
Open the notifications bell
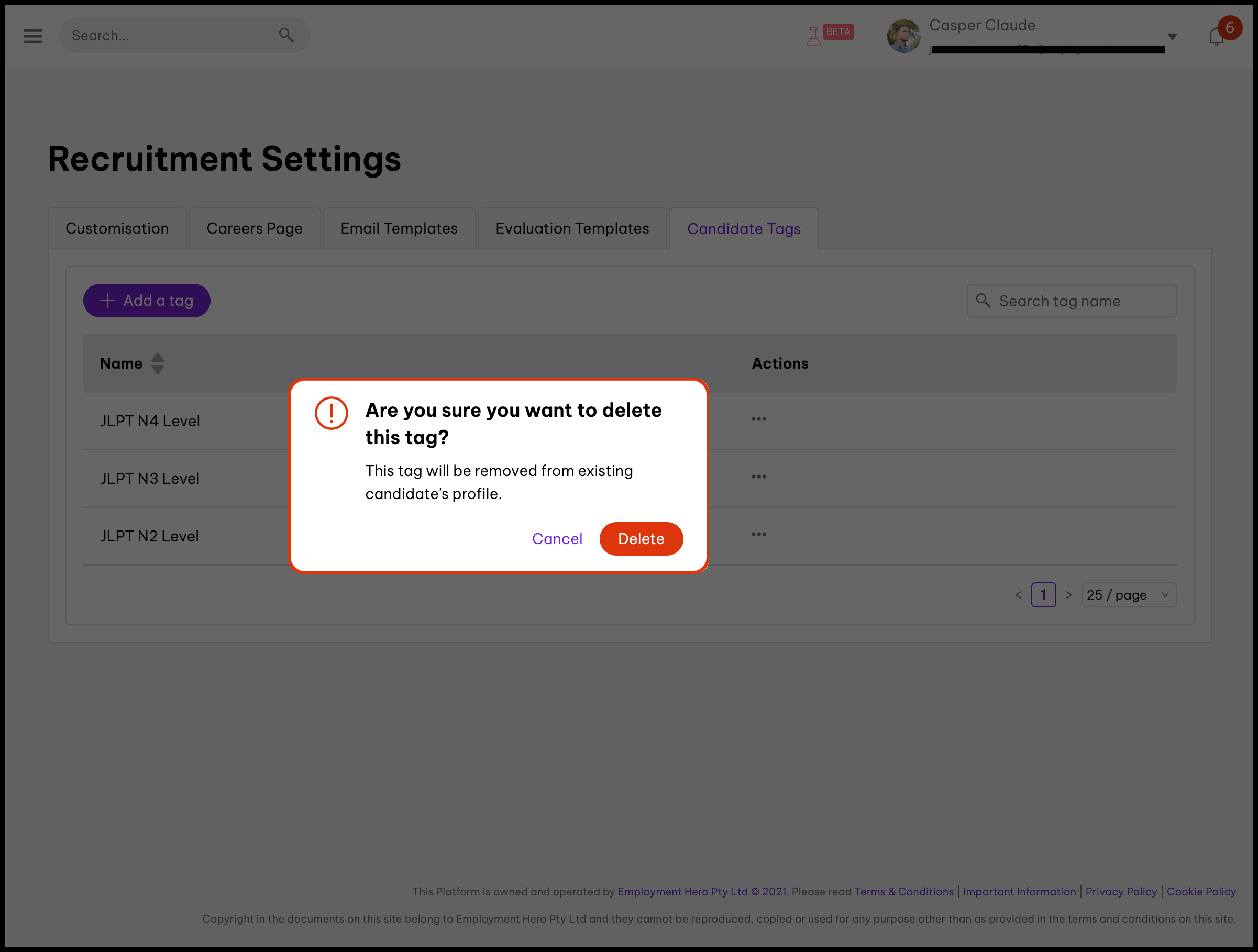pyautogui.click(x=1216, y=37)
